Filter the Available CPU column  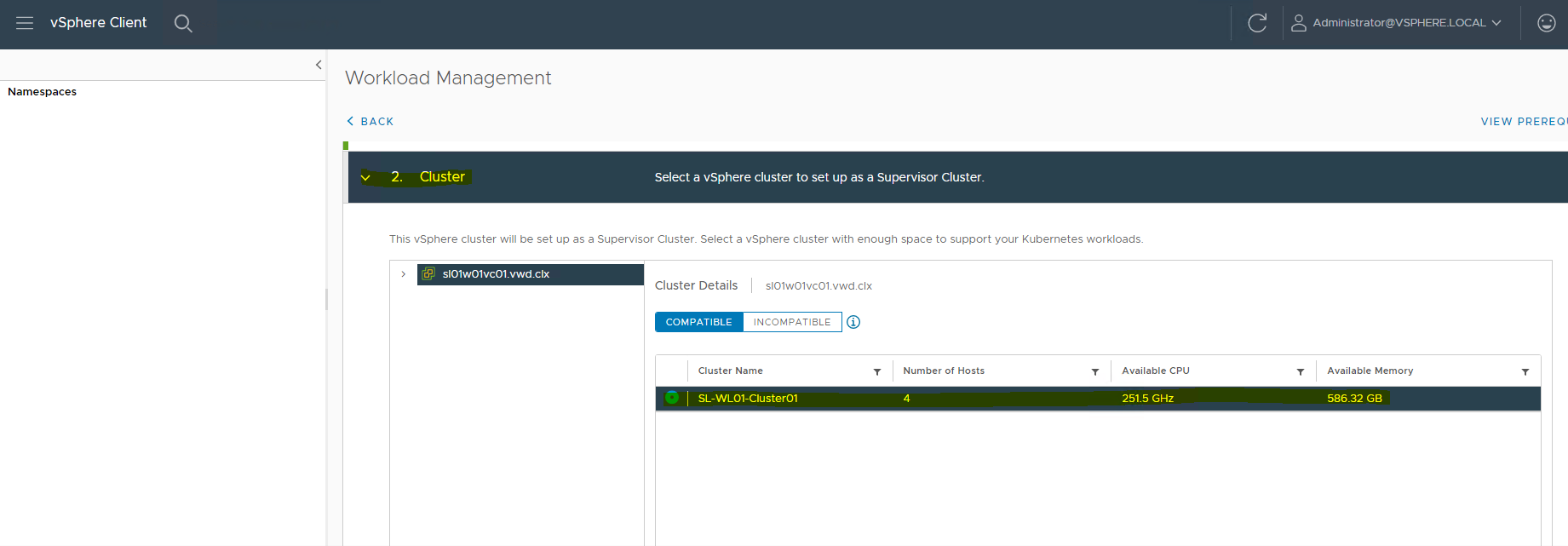click(1301, 371)
